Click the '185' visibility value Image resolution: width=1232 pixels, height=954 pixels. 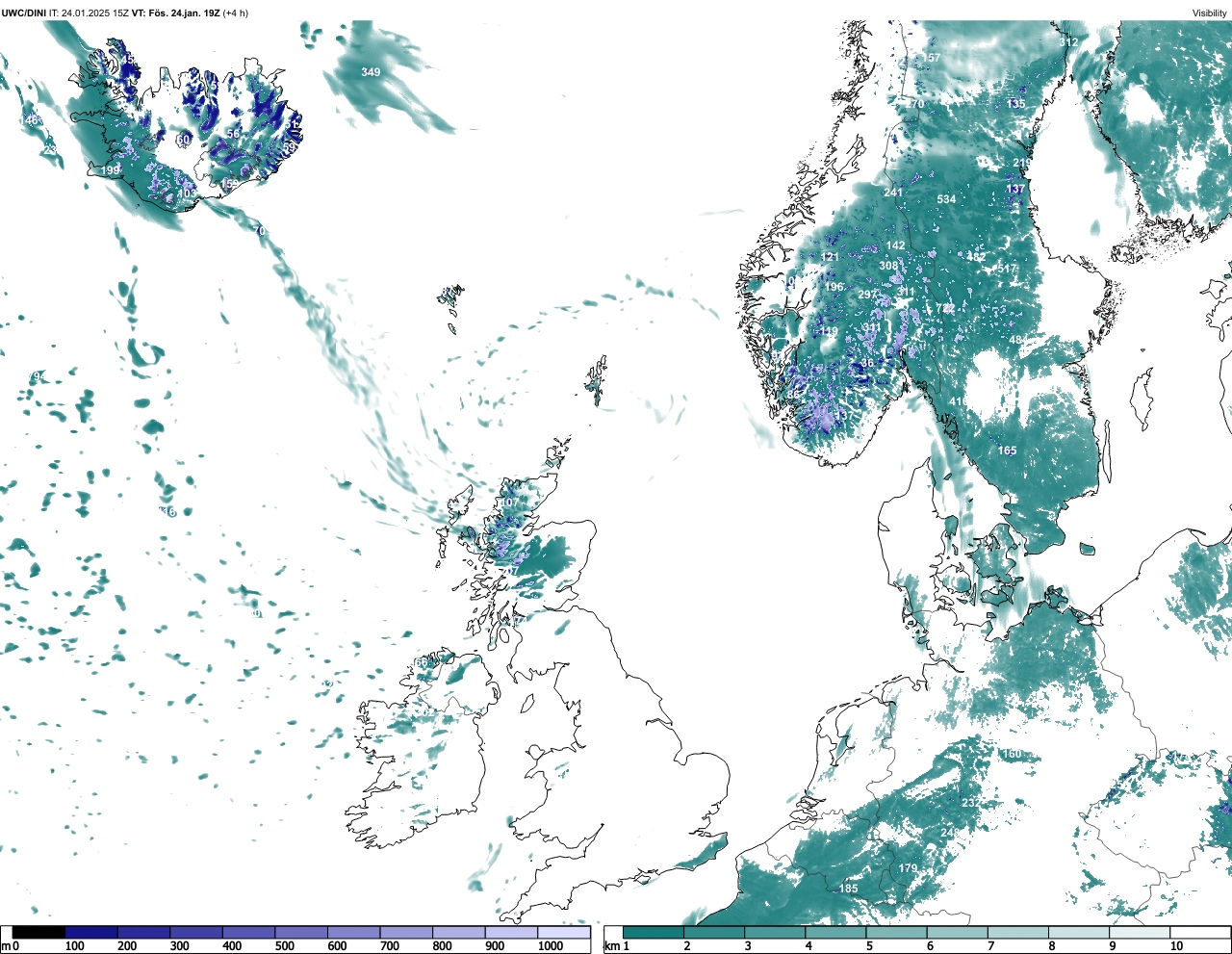point(848,889)
